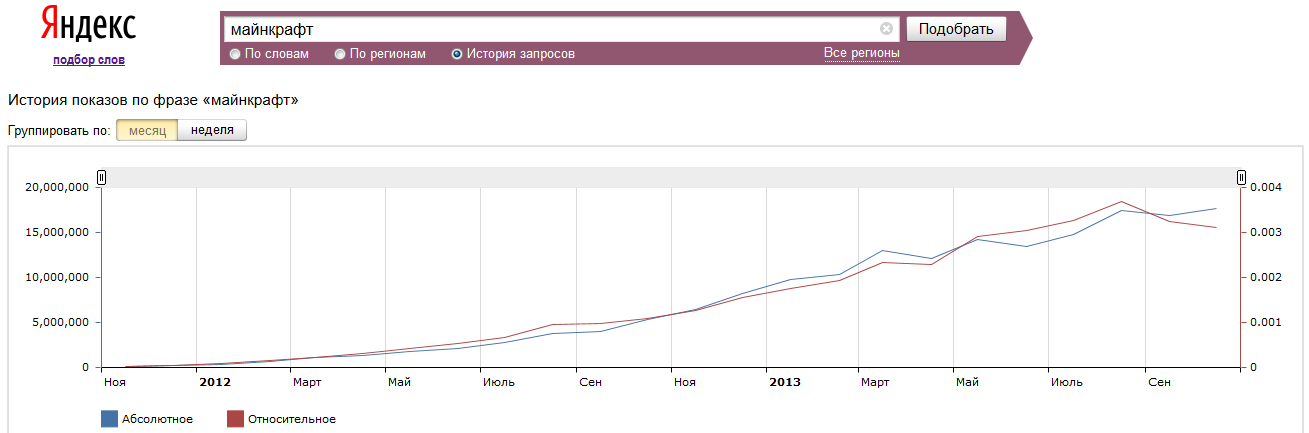Group the chart by месяц

coord(147,130)
